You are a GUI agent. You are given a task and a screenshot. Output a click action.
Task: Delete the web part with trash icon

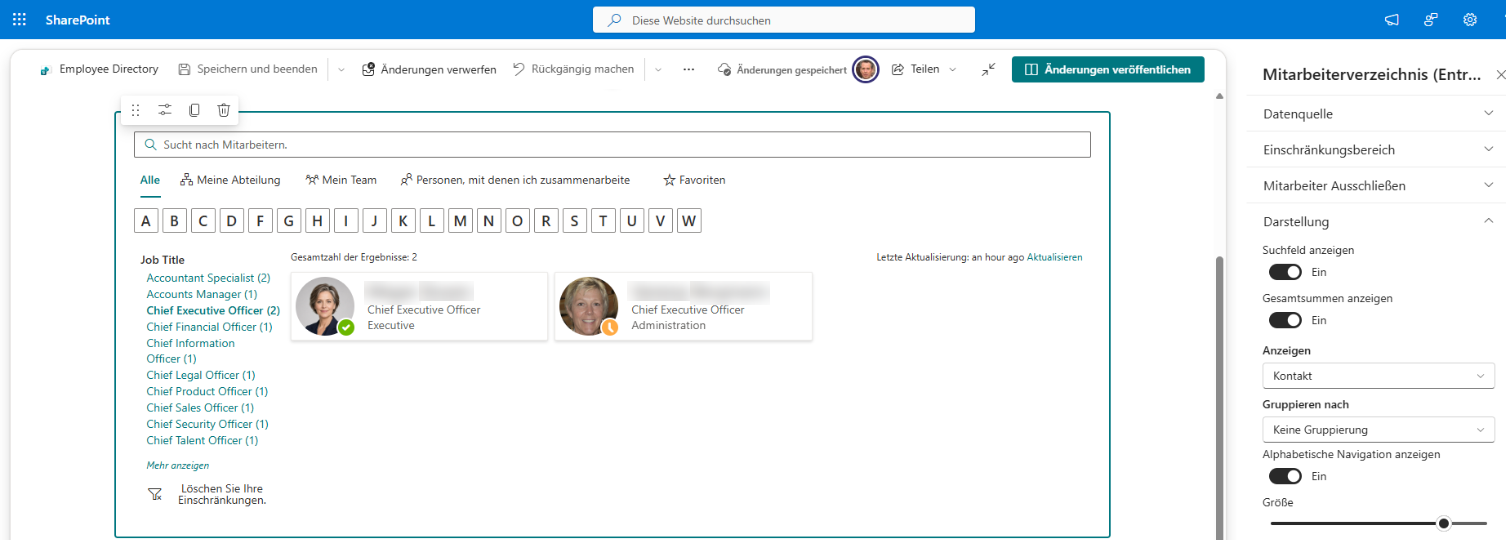tap(224, 110)
